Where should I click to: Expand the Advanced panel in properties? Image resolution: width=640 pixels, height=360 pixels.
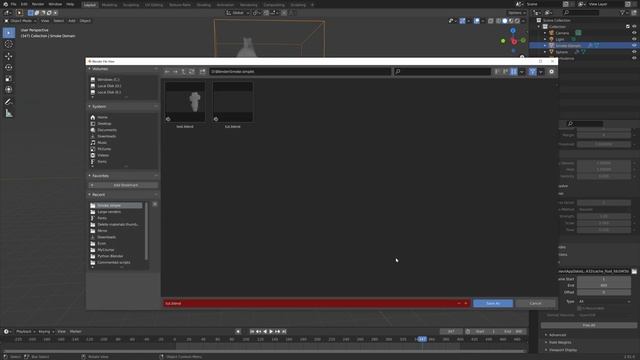point(546,335)
